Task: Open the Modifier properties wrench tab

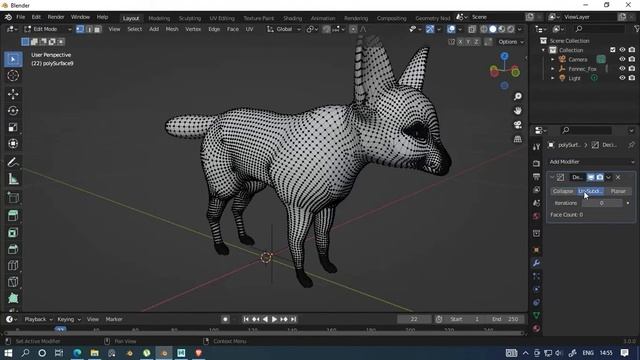Action: [x=536, y=263]
